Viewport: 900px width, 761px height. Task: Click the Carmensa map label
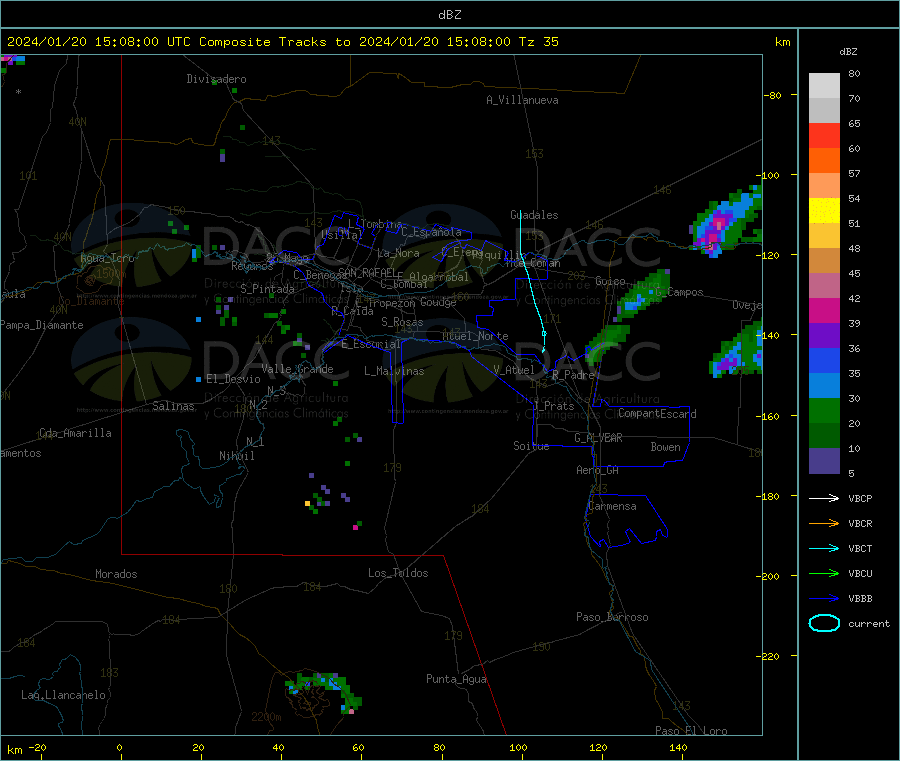[x=612, y=506]
